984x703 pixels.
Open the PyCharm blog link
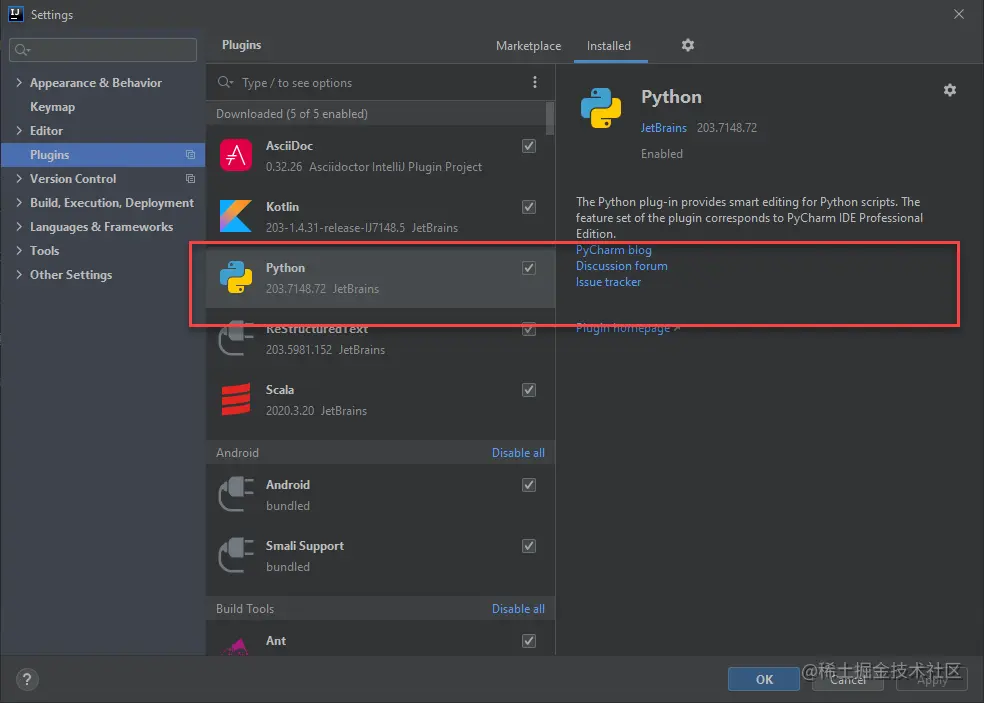click(614, 250)
